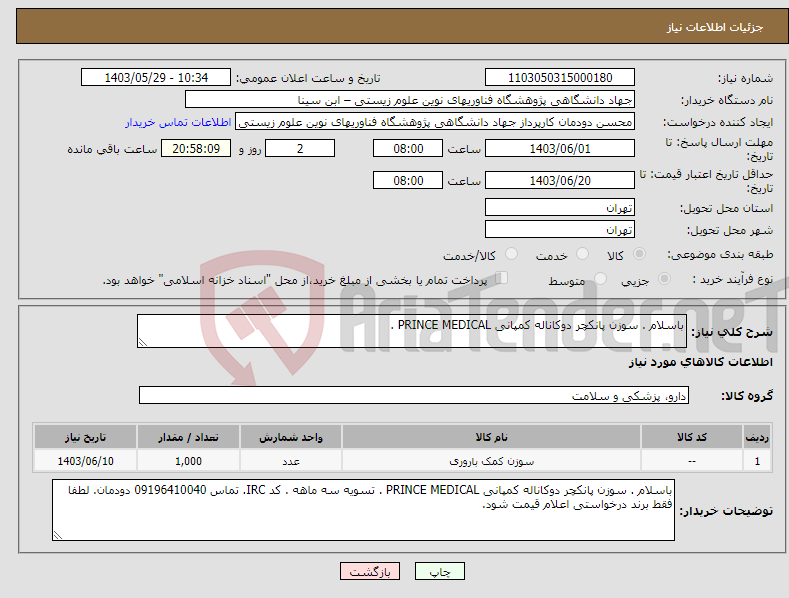
Task: Click the resize handle of description textarea
Action: click(x=143, y=342)
